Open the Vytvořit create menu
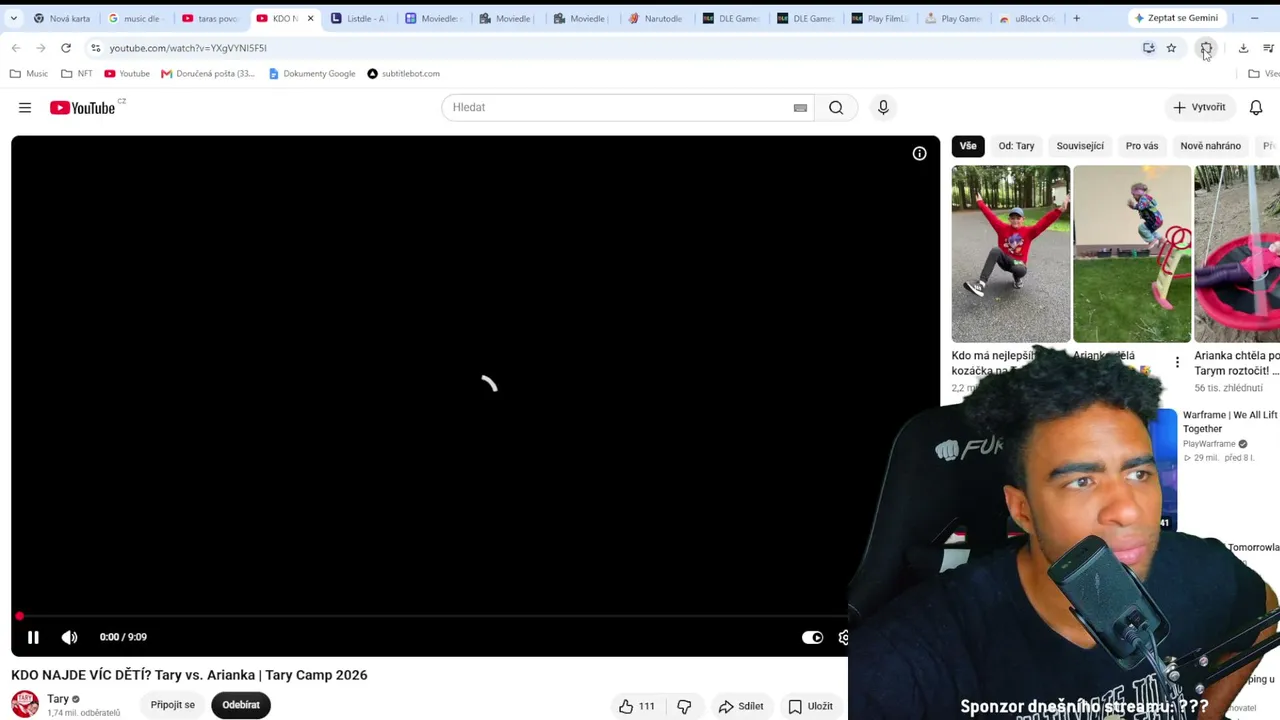Viewport: 1280px width, 720px height. (x=1199, y=108)
